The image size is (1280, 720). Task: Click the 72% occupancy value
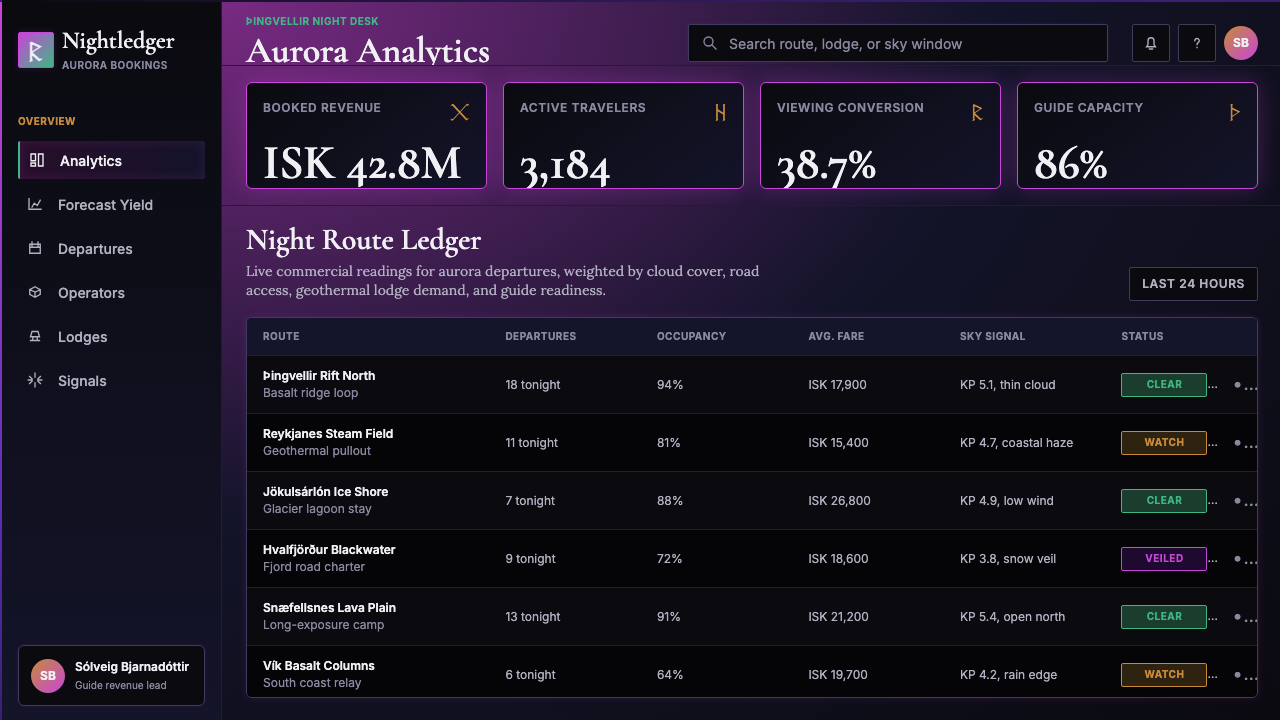pyautogui.click(x=670, y=558)
